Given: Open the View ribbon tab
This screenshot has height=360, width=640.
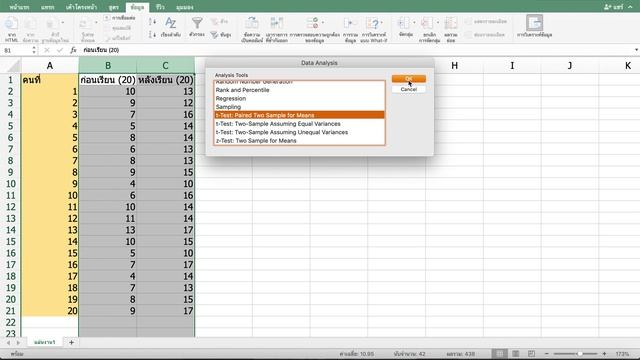Looking at the screenshot, I should 184,7.
